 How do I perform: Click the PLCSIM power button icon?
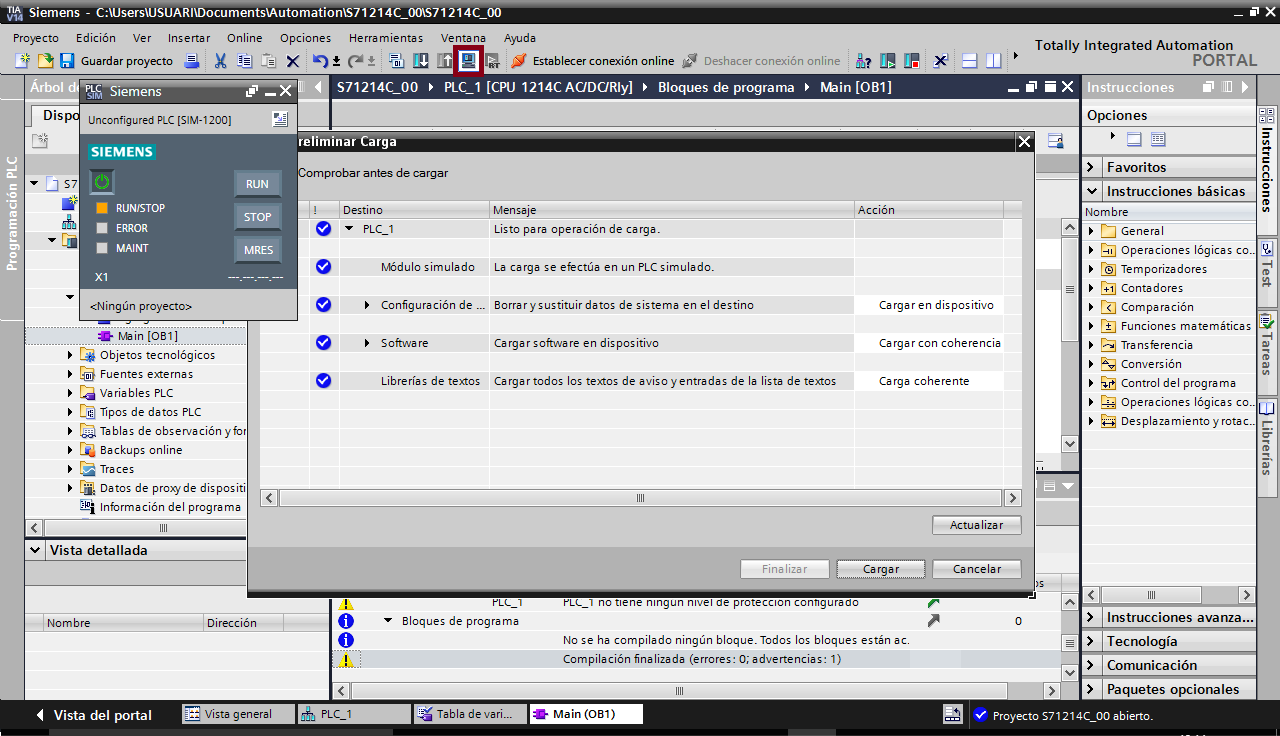102,182
